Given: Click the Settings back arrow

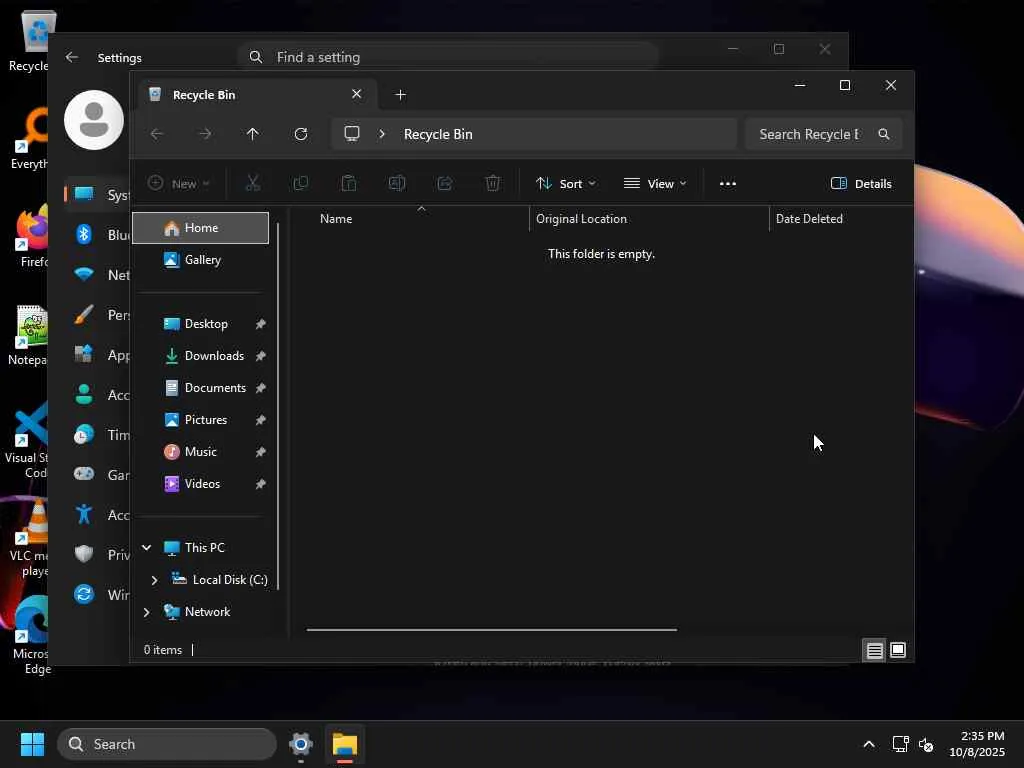Looking at the screenshot, I should (x=72, y=57).
